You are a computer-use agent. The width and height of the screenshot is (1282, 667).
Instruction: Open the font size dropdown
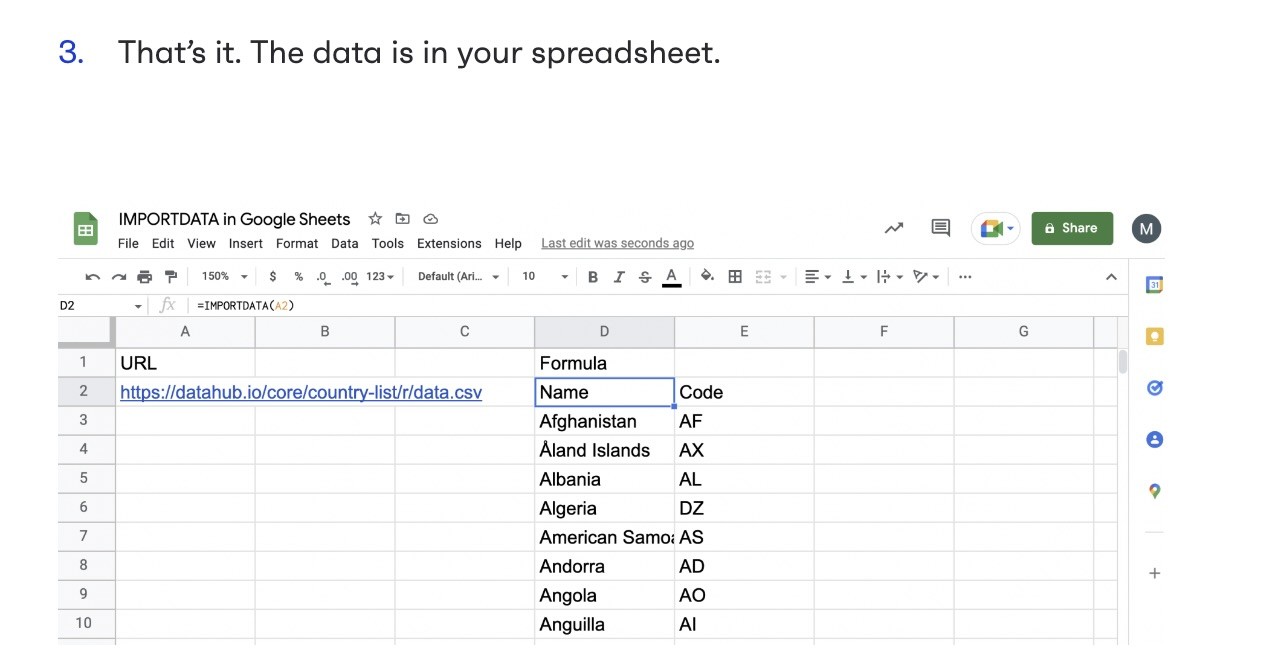pos(543,276)
